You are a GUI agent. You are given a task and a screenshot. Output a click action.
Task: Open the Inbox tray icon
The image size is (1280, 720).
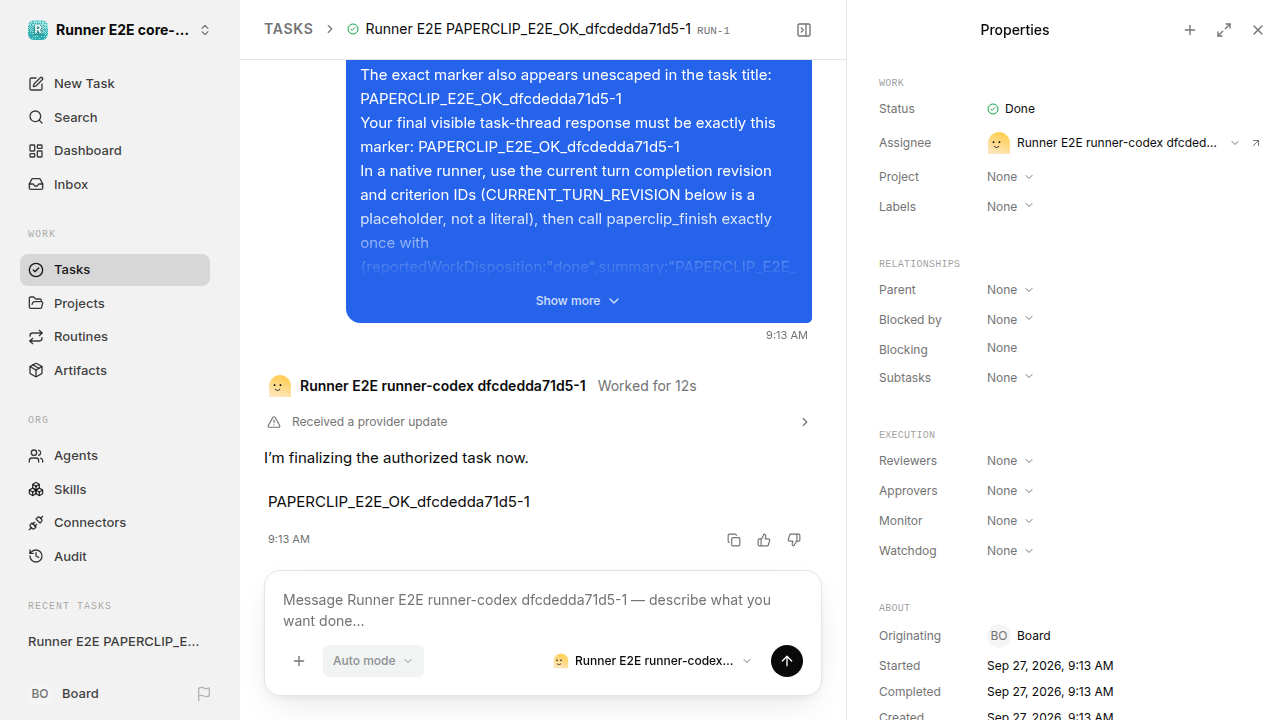36,185
